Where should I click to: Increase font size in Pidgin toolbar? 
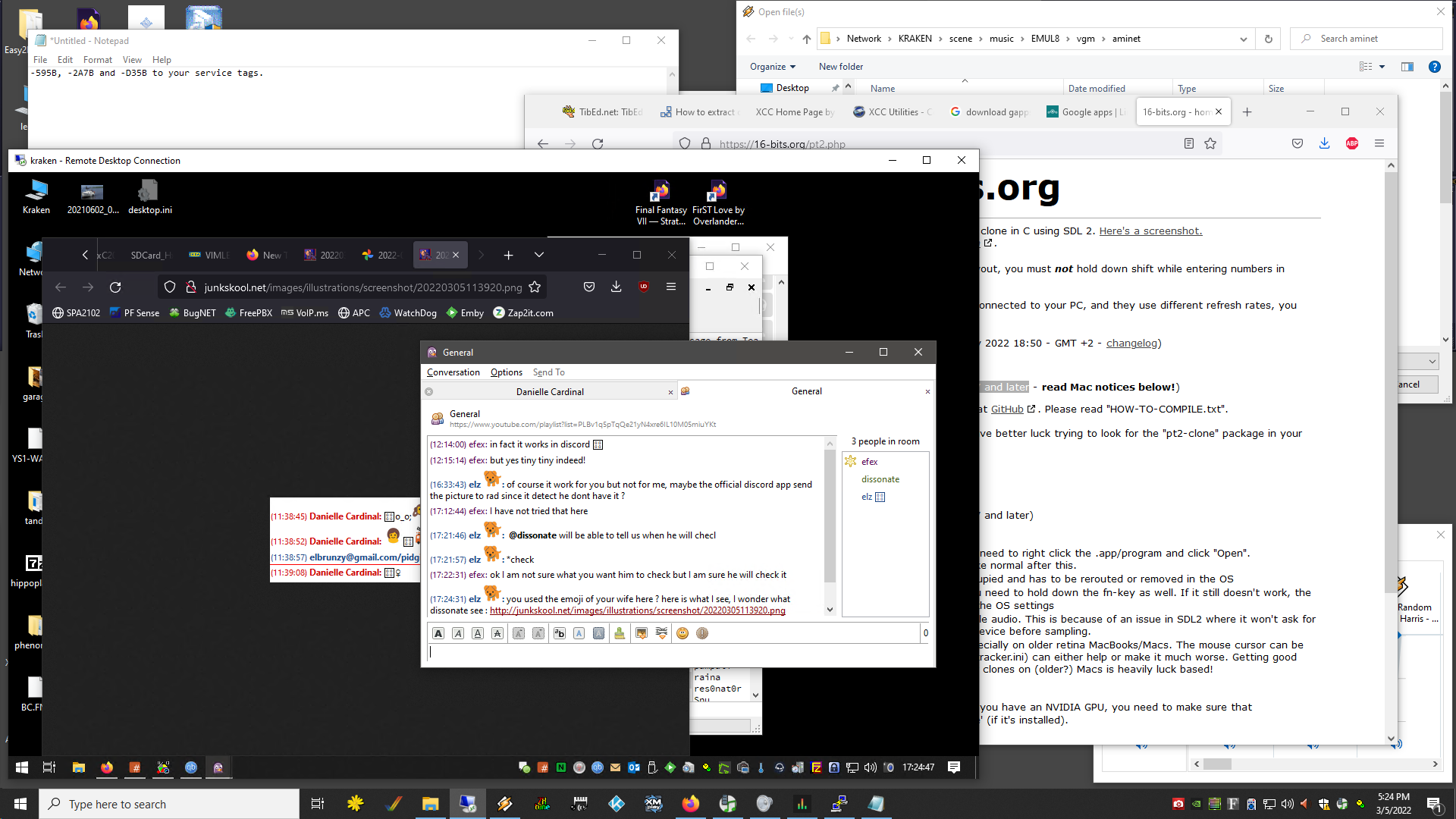[x=519, y=633]
